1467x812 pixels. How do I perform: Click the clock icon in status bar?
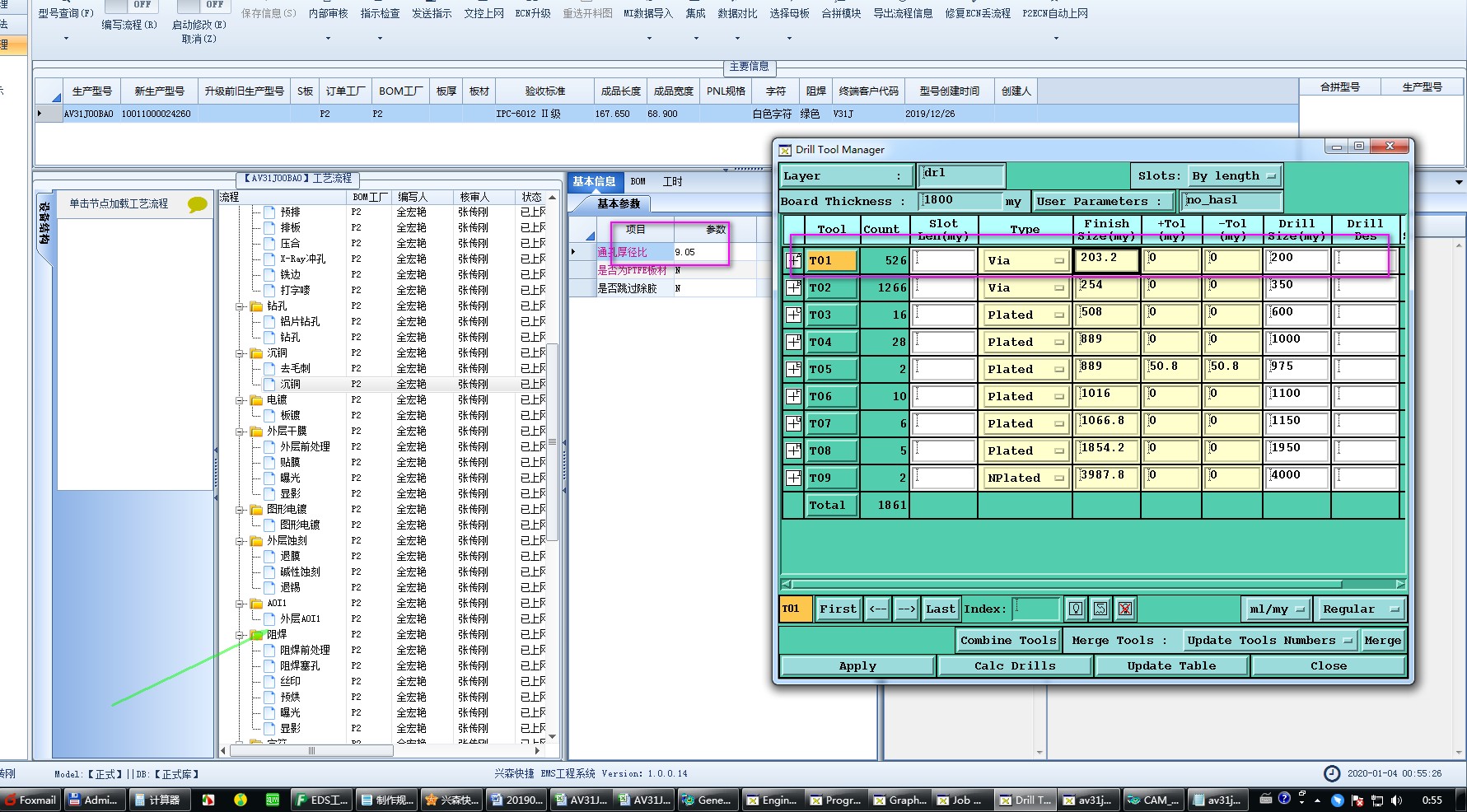(x=1332, y=773)
